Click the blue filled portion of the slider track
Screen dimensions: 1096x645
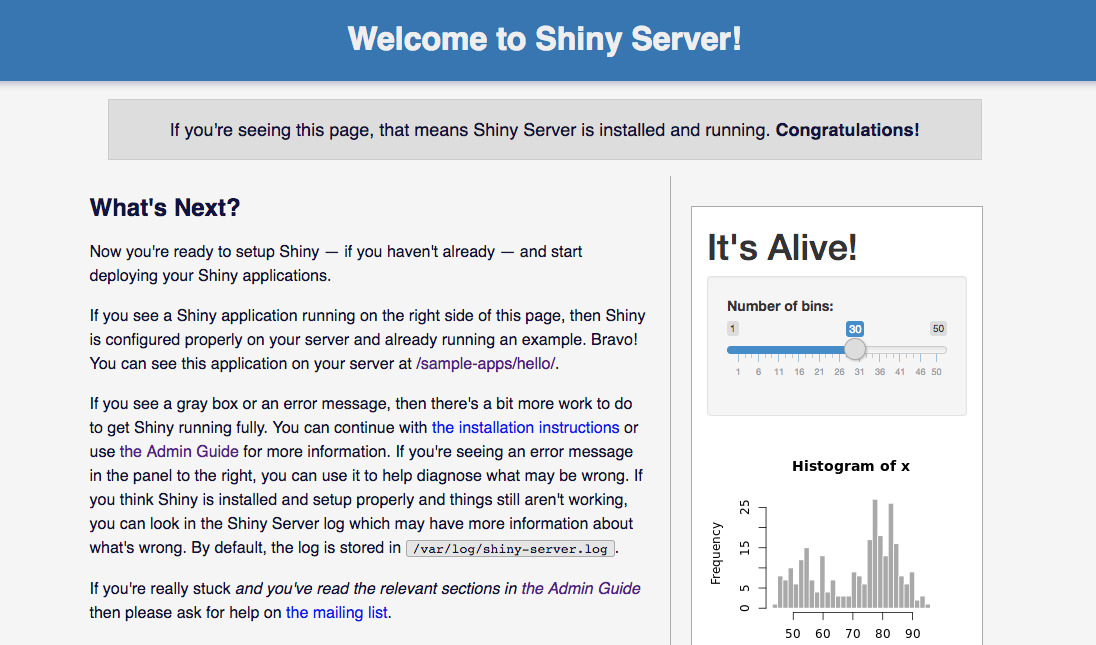[x=790, y=349]
